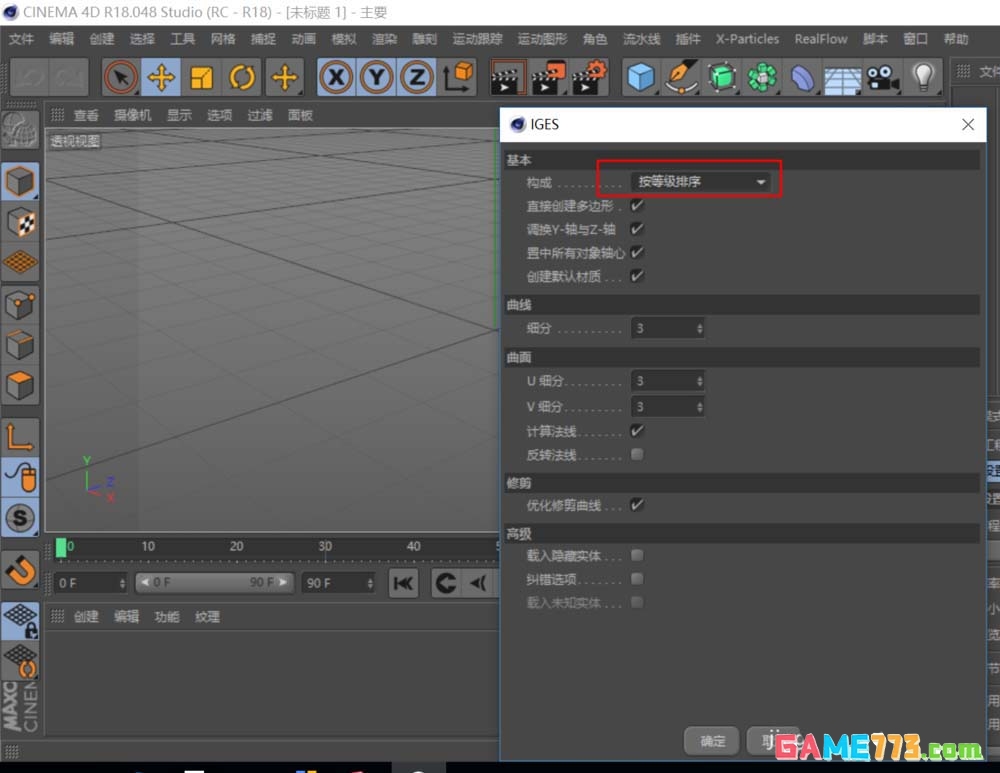Enable the 反转法线 checkbox
The height and width of the screenshot is (773, 1000).
[x=637, y=455]
